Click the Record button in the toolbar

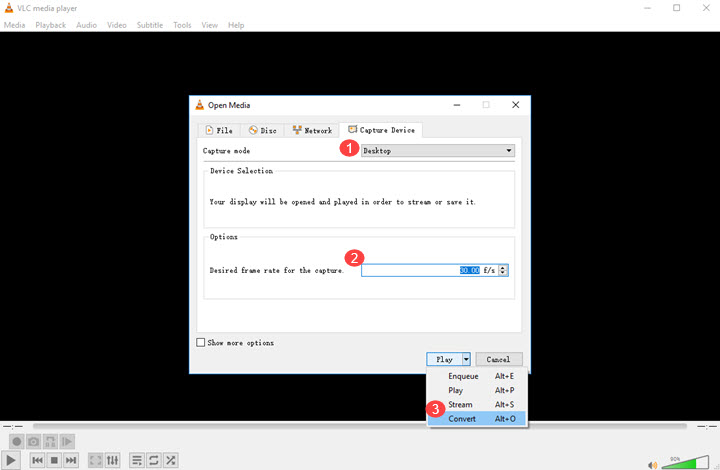[x=17, y=442]
